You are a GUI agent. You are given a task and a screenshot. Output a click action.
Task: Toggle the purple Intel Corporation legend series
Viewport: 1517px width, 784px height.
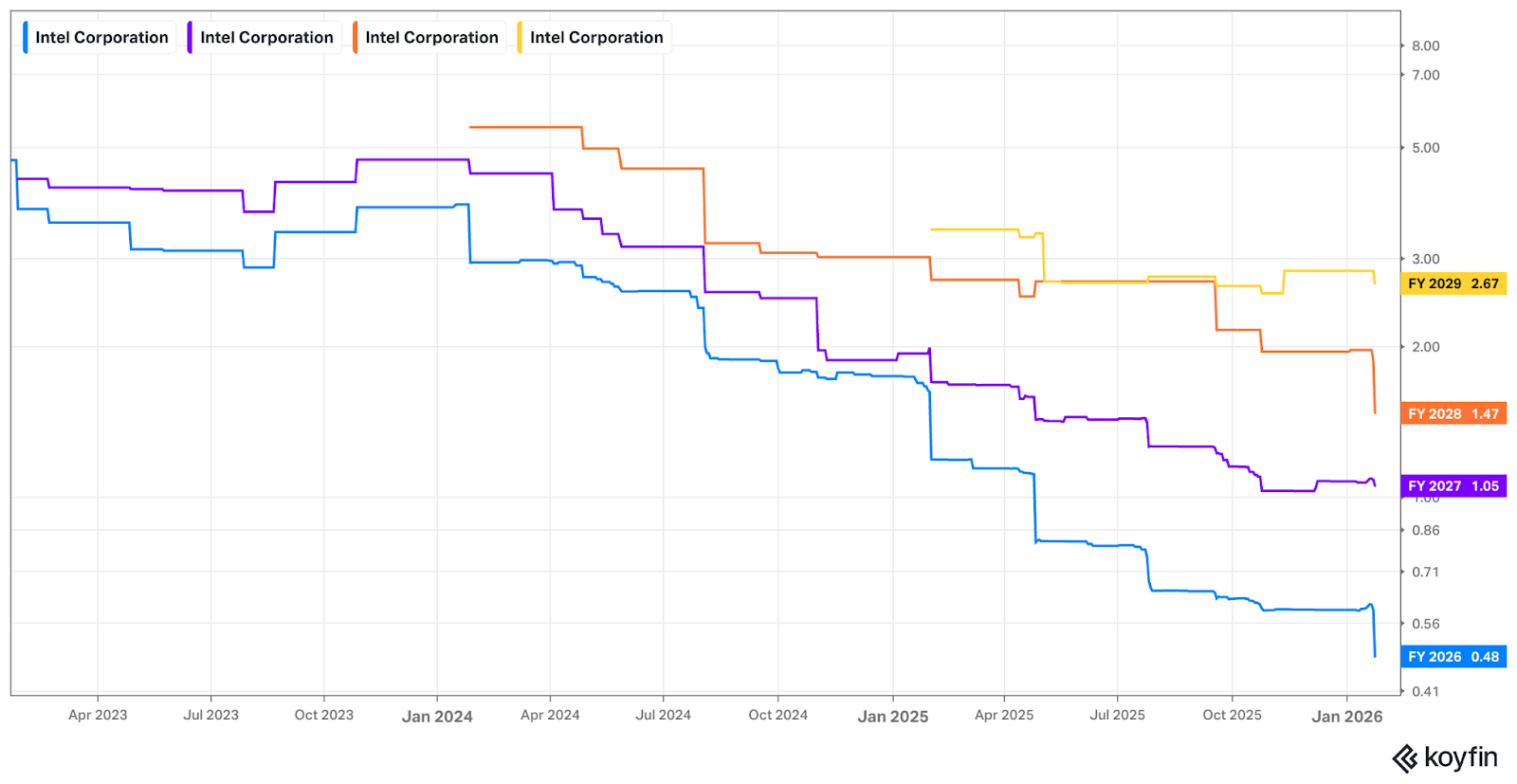click(x=265, y=38)
